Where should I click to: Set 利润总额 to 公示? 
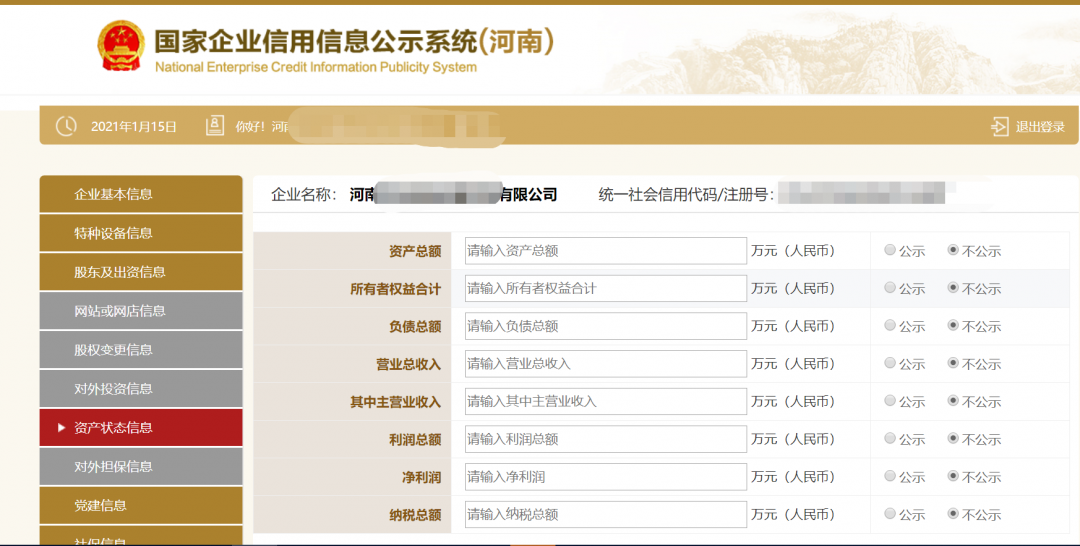coord(890,439)
